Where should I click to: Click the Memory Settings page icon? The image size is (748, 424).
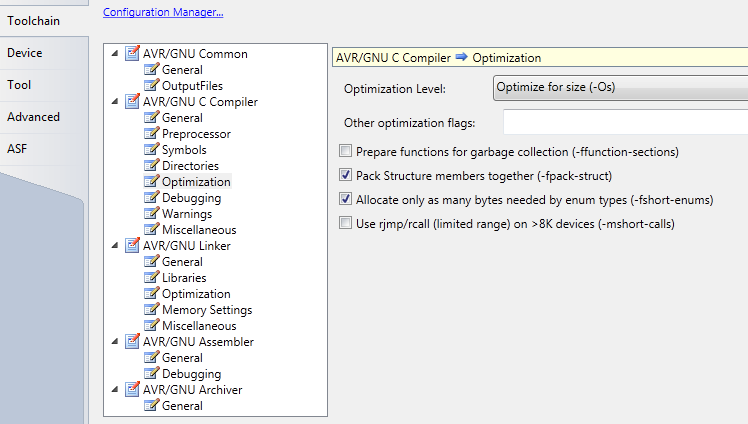pos(151,309)
